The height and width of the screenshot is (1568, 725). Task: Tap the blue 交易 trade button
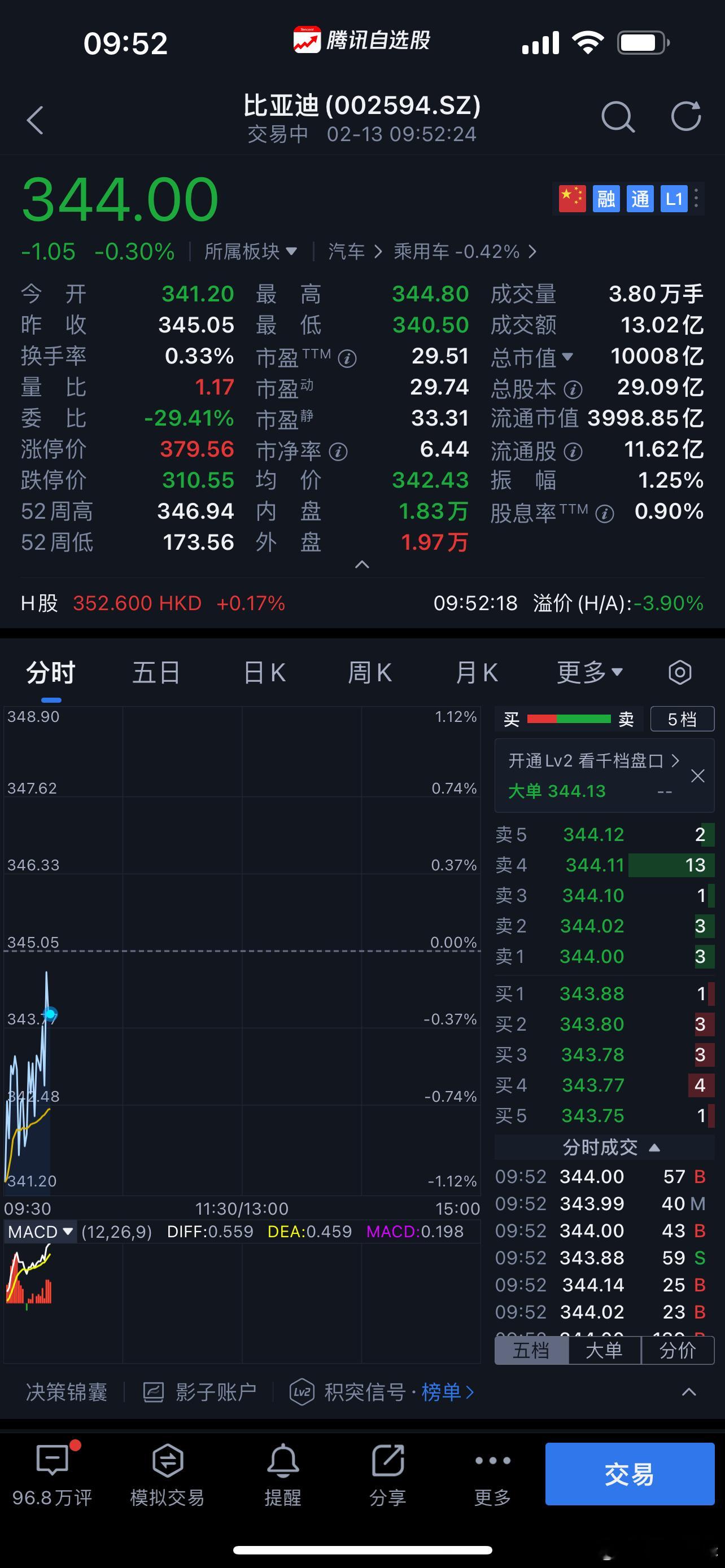(630, 1474)
